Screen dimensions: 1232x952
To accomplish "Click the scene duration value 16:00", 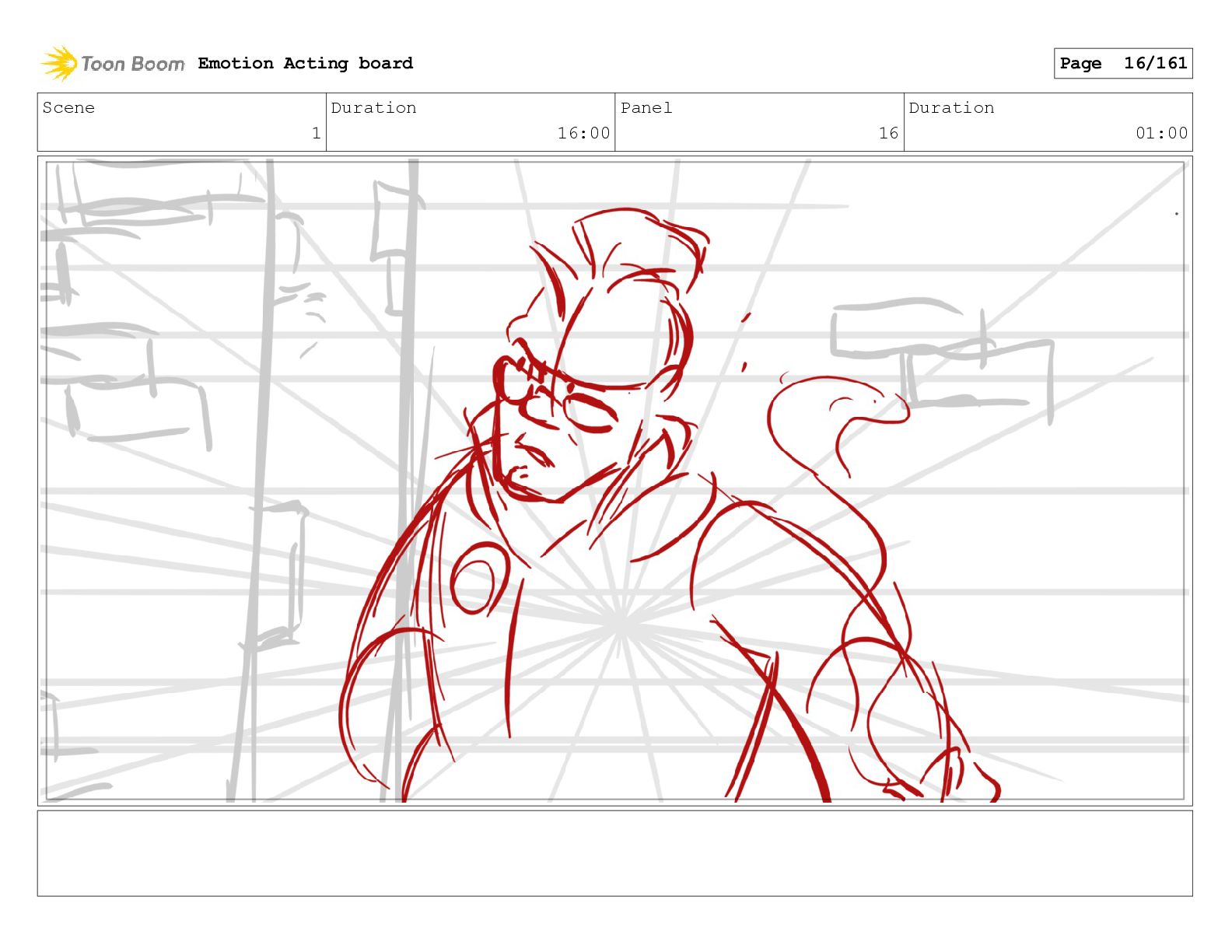I will pyautogui.click(x=583, y=133).
